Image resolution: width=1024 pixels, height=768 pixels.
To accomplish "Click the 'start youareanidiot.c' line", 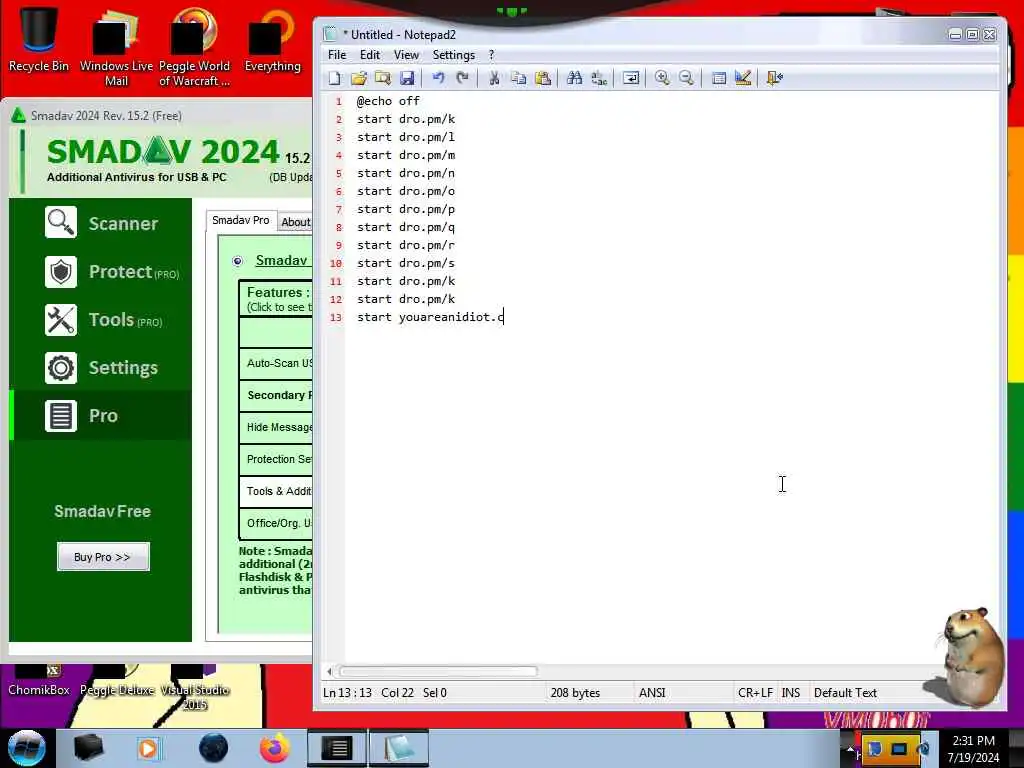I will 430,317.
